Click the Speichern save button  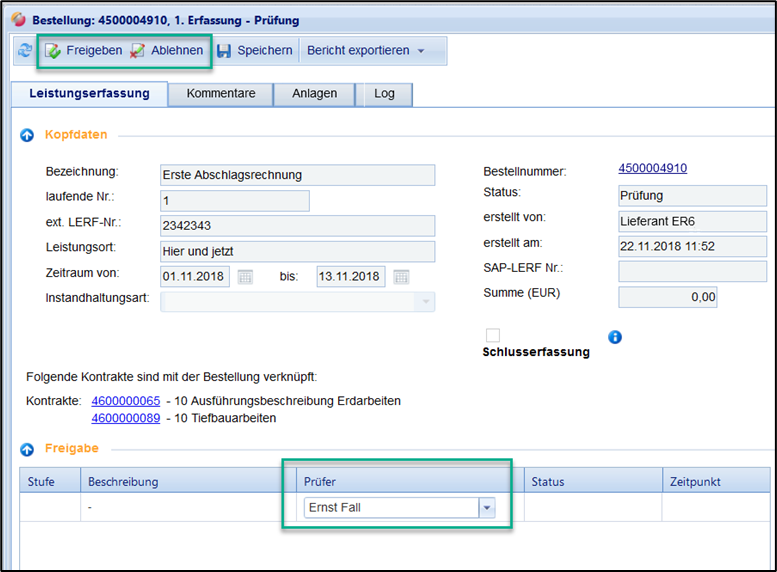255,50
